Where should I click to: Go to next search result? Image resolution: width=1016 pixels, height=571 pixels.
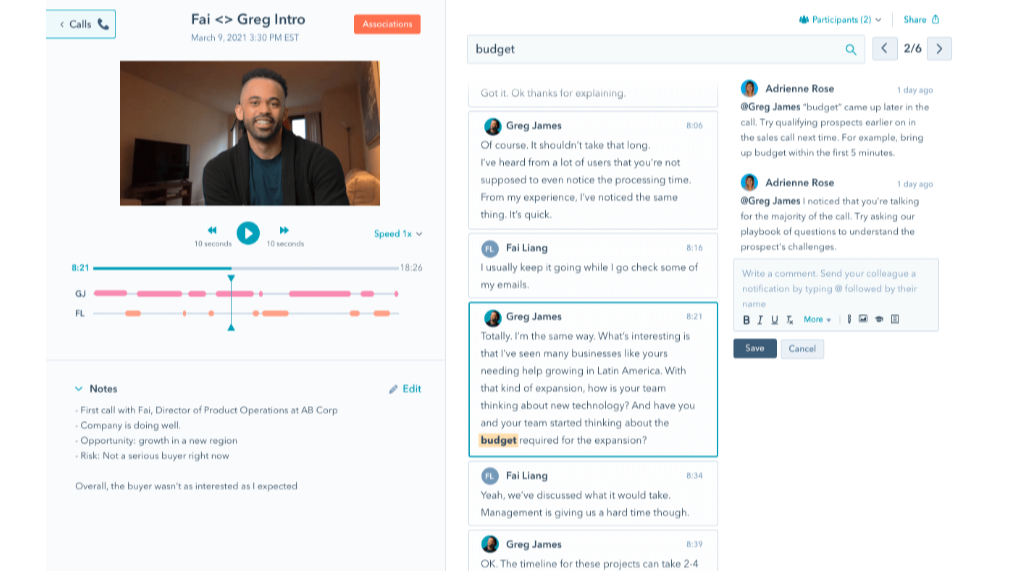939,49
